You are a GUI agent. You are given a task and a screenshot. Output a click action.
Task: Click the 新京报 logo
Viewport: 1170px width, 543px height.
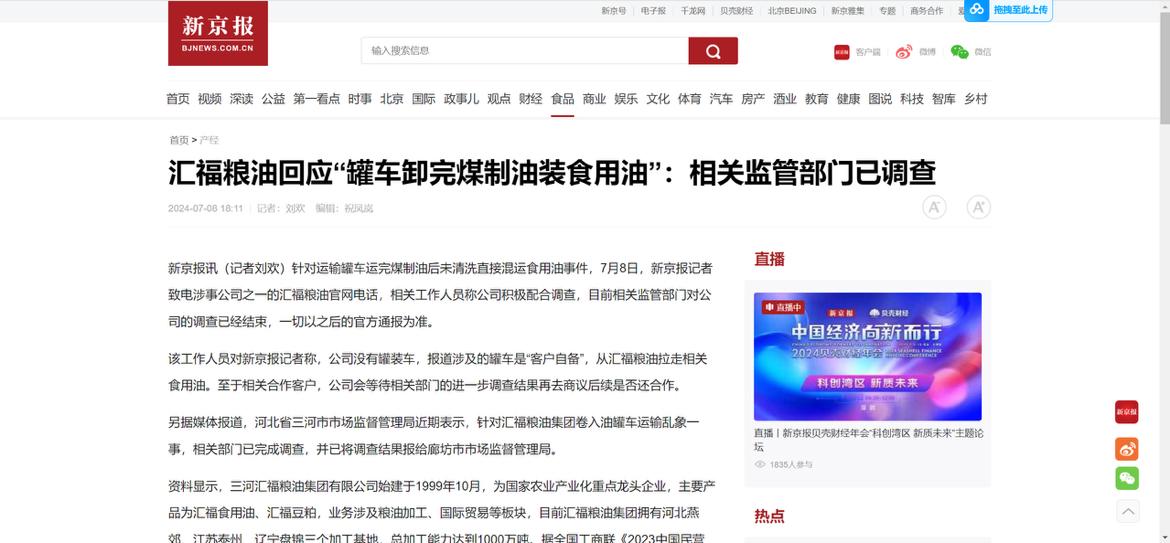(x=217, y=33)
